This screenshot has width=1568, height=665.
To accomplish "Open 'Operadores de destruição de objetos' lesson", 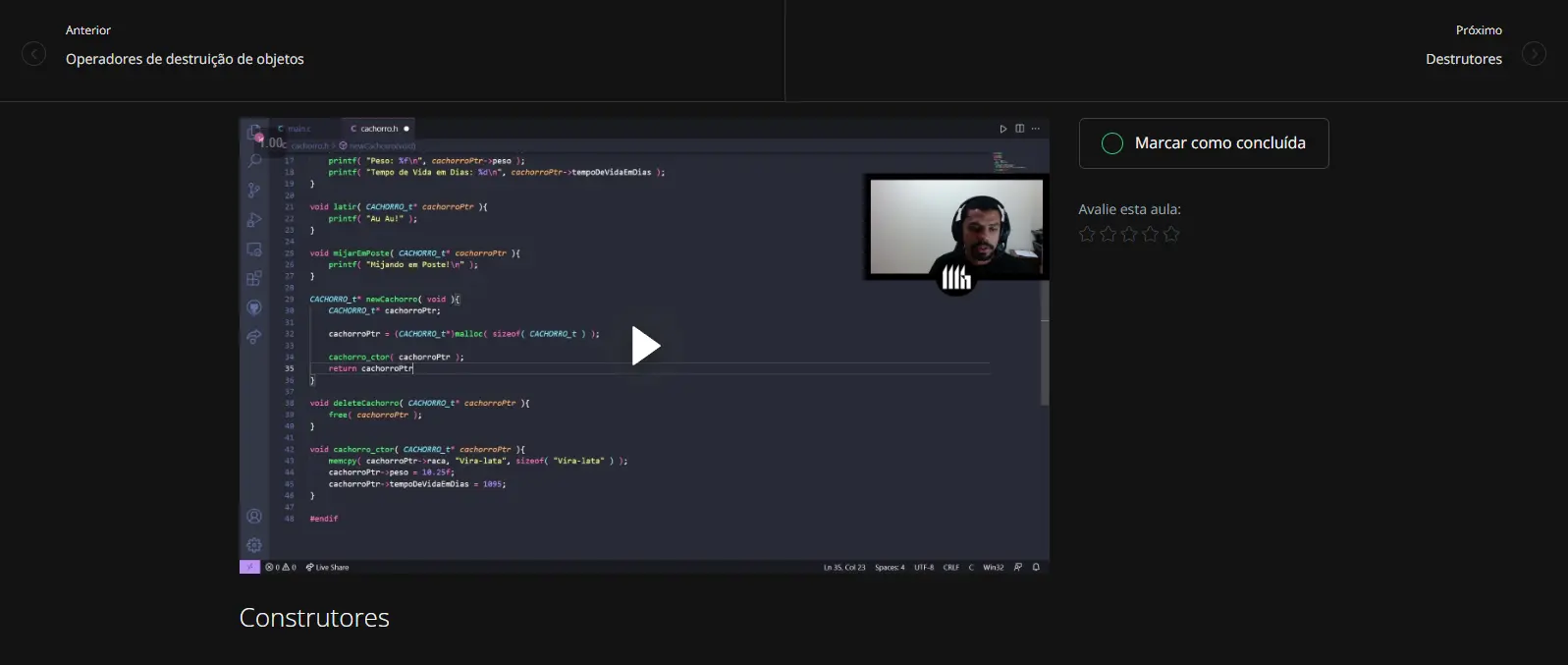I will (185, 59).
